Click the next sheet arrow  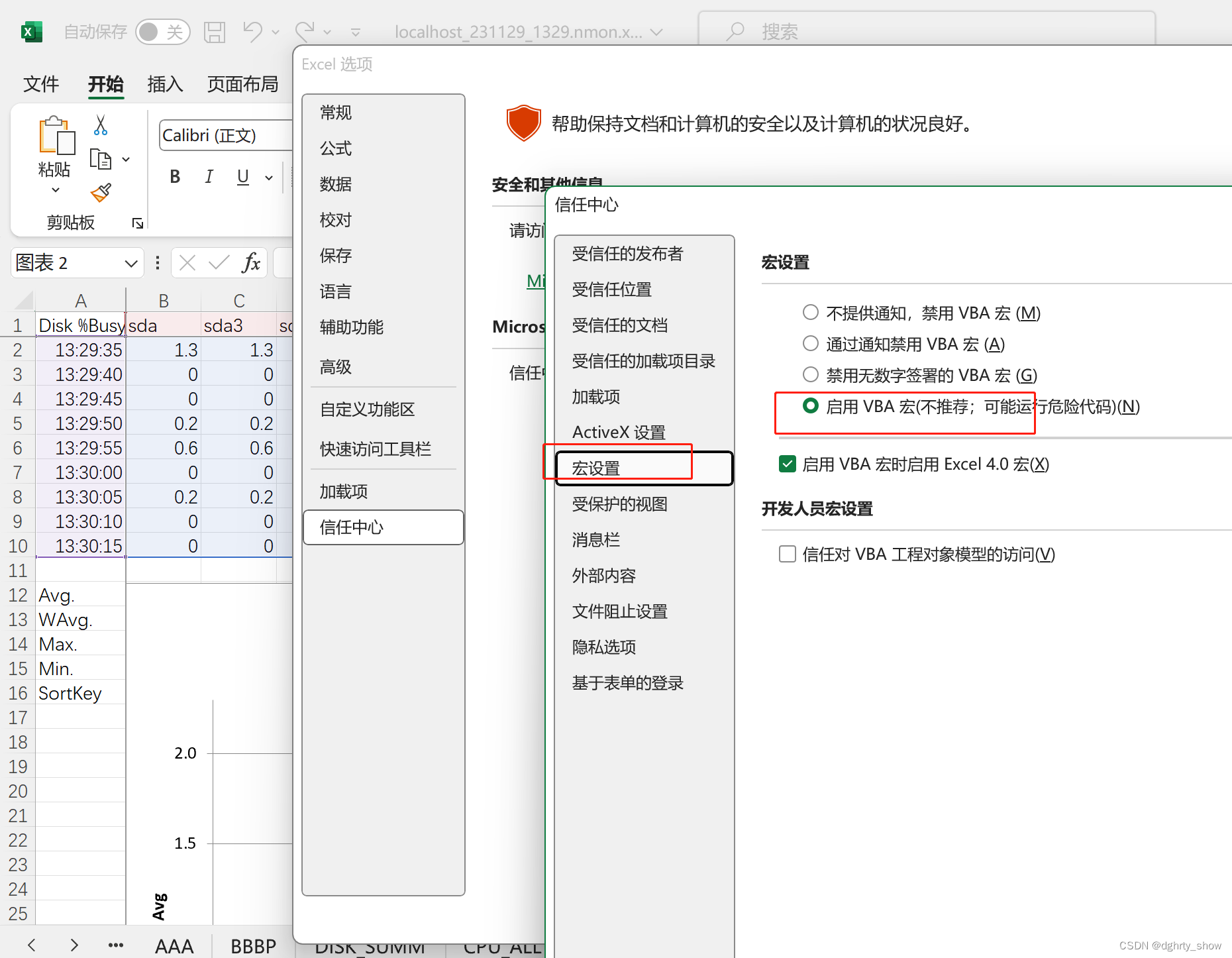click(74, 945)
